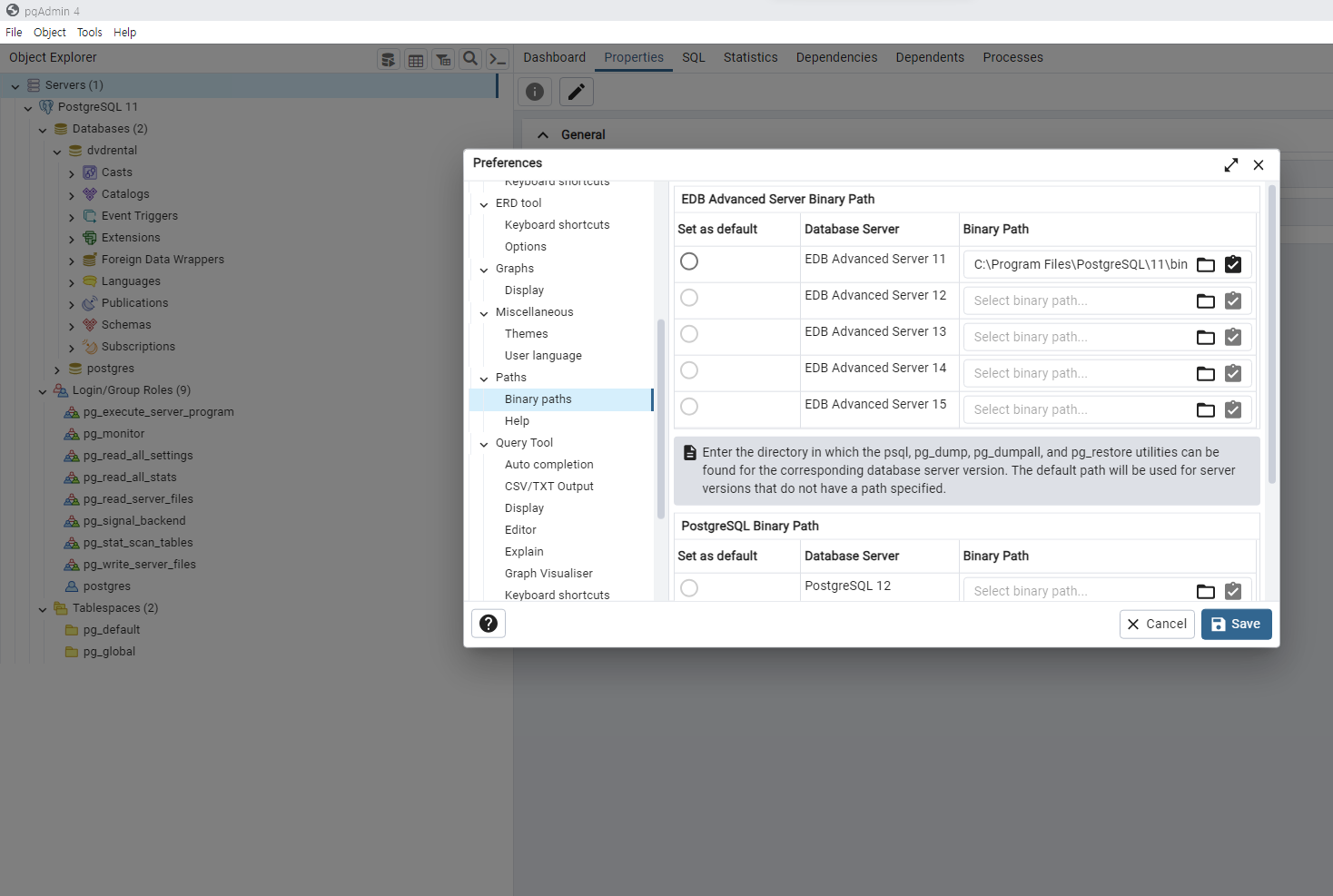
Task: Open folder browser for EDB Advanced Server 13
Action: (1206, 338)
